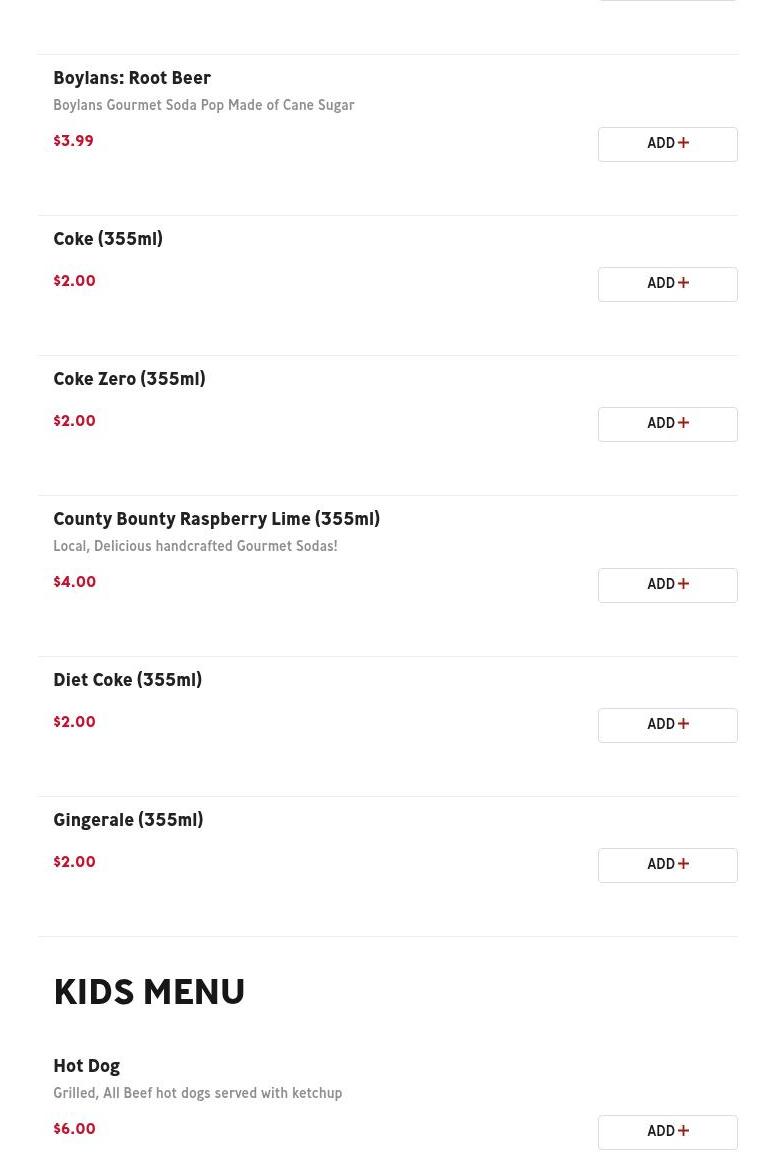
Task: Click the KIDS MENU section heading
Action: pyautogui.click(x=149, y=993)
